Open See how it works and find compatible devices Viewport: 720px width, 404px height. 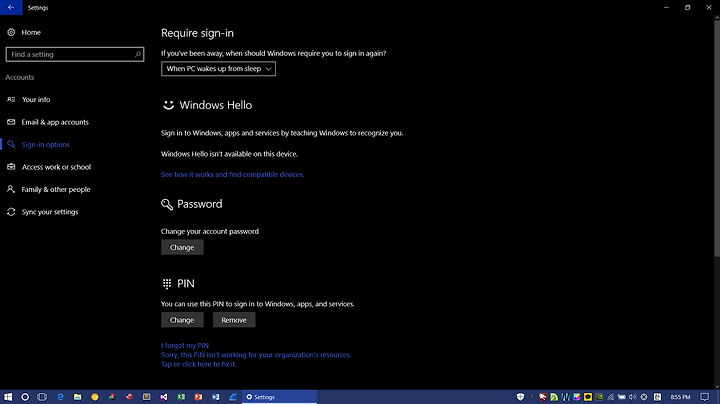232,174
